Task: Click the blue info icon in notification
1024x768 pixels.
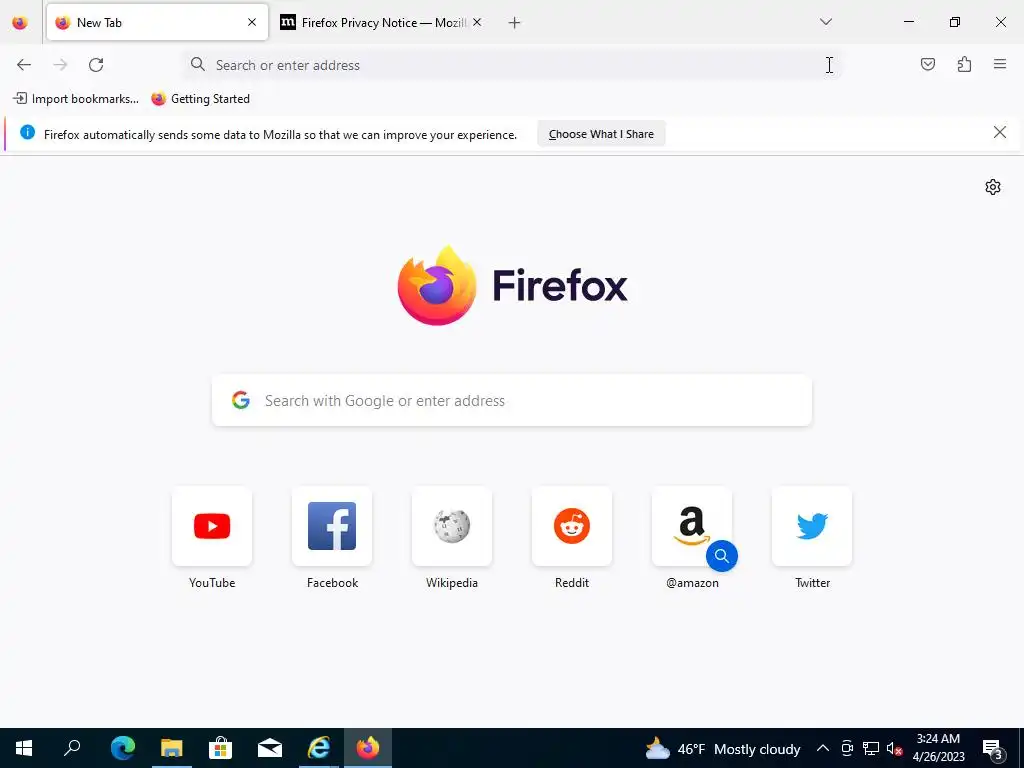Action: pos(27,133)
